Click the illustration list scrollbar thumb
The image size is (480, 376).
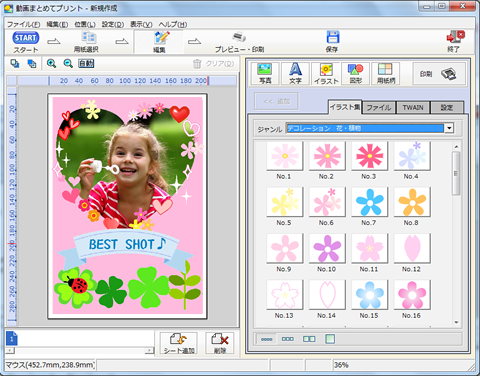(456, 173)
